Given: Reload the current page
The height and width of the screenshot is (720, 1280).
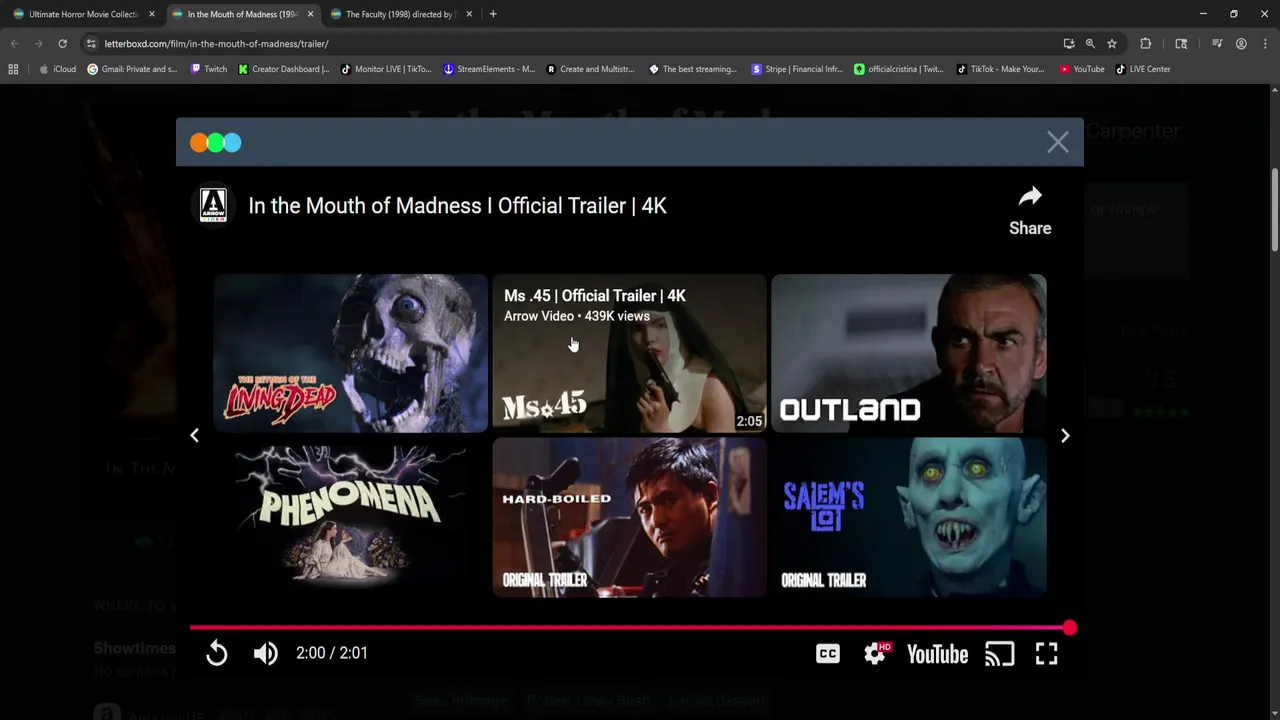Looking at the screenshot, I should (x=62, y=44).
